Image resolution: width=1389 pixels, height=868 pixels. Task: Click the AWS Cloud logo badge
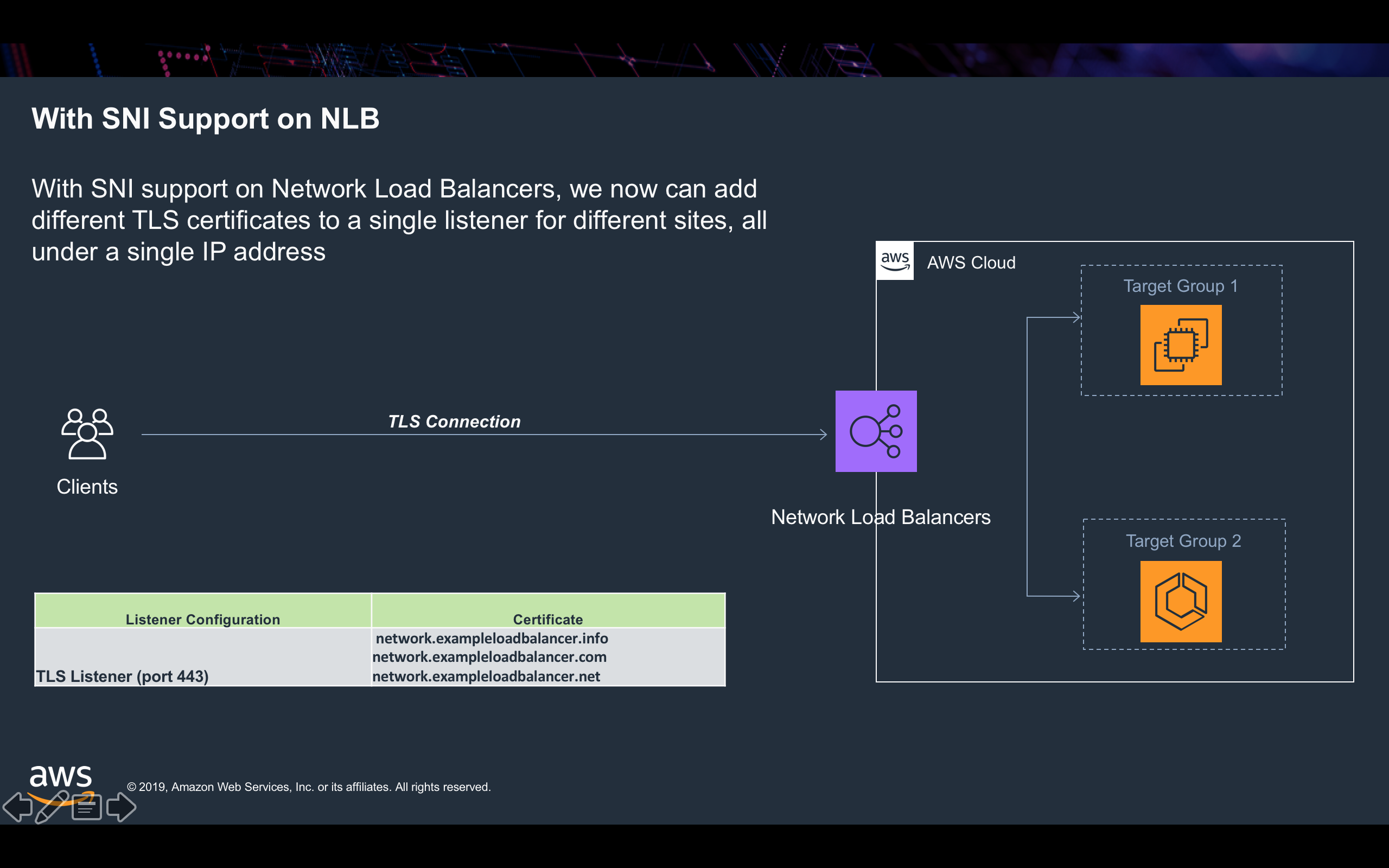point(894,261)
